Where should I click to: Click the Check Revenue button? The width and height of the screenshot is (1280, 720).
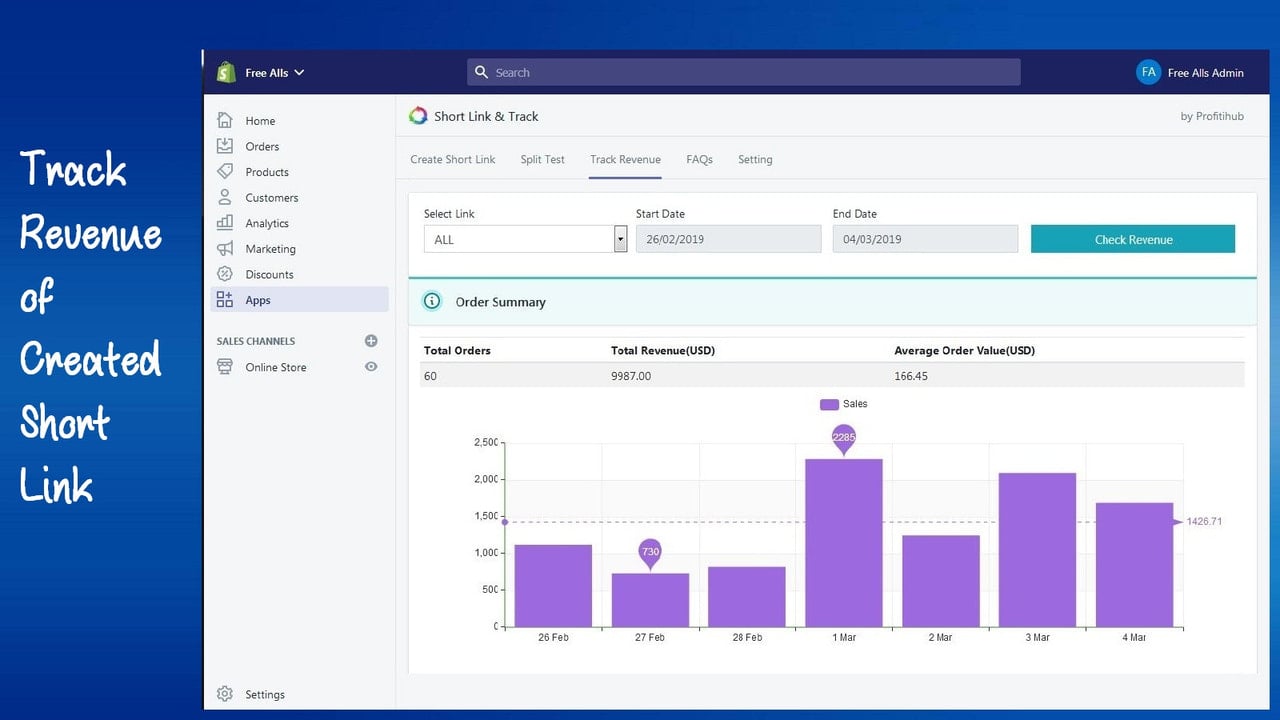coord(1133,239)
